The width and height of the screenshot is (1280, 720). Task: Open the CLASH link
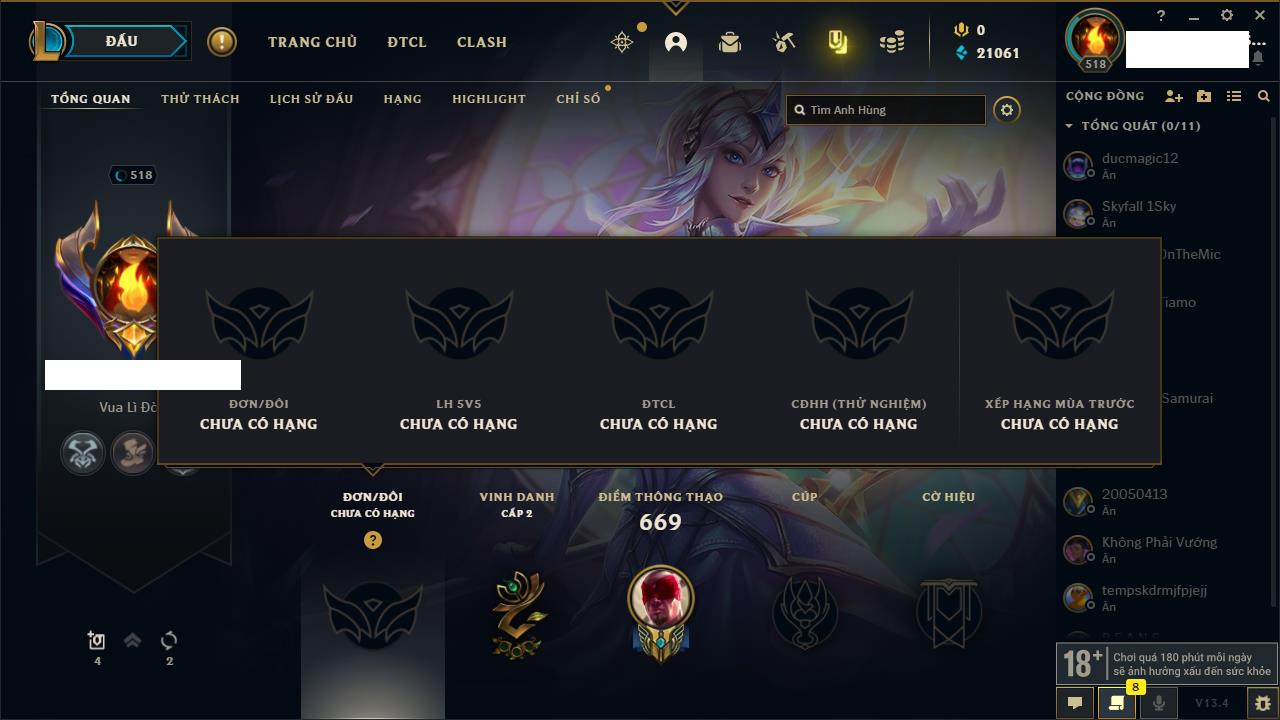482,42
